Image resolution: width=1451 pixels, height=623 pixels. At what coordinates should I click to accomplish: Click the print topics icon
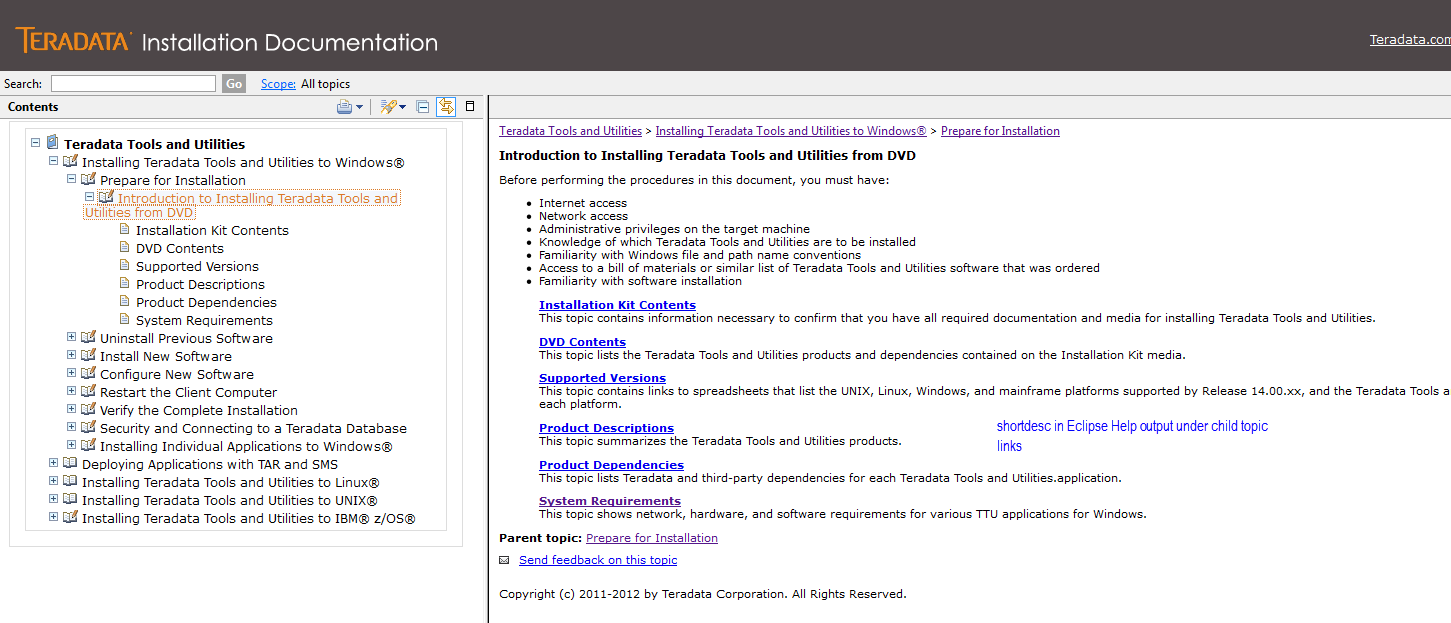coord(344,107)
